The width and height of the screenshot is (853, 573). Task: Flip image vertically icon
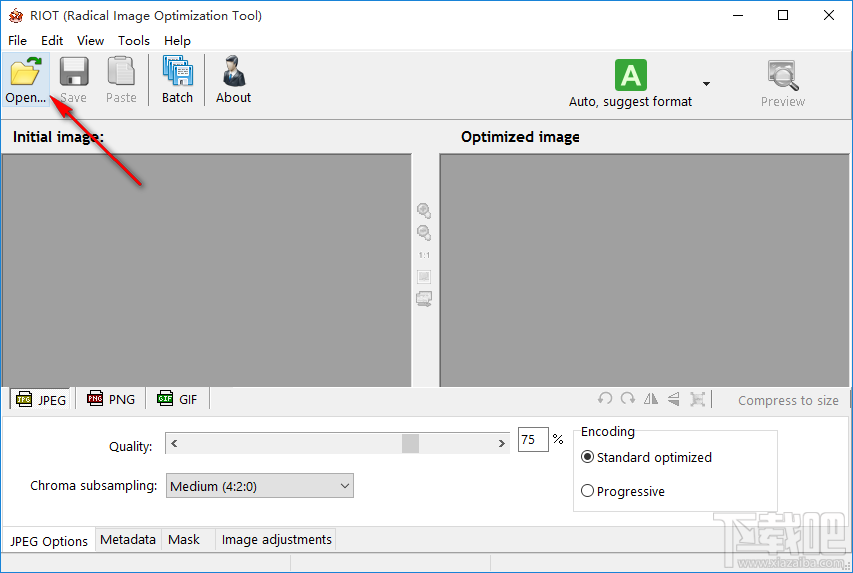point(673,399)
